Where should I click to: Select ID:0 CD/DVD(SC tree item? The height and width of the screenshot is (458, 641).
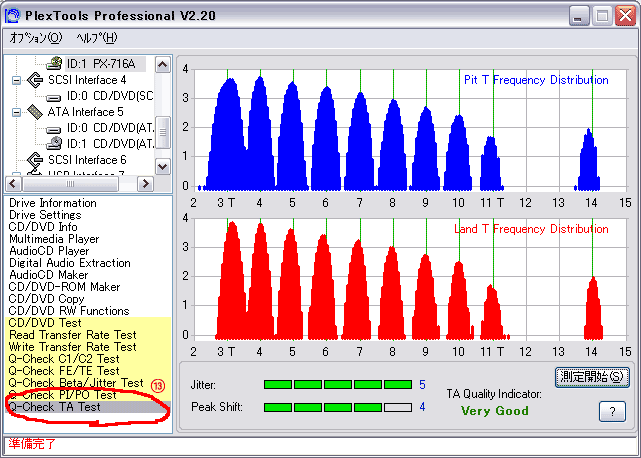pyautogui.click(x=110, y=96)
